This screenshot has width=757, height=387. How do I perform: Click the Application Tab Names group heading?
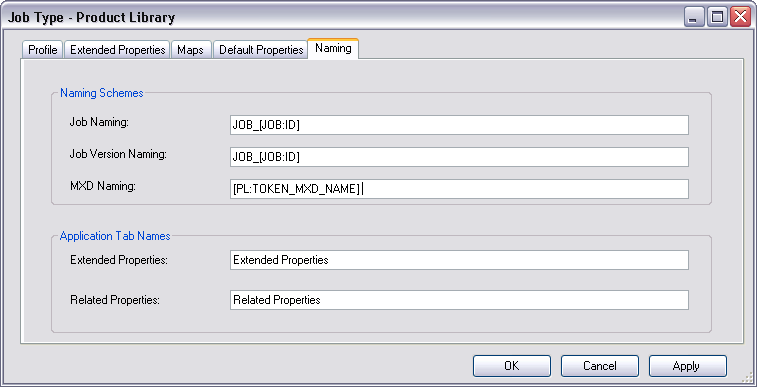point(115,236)
